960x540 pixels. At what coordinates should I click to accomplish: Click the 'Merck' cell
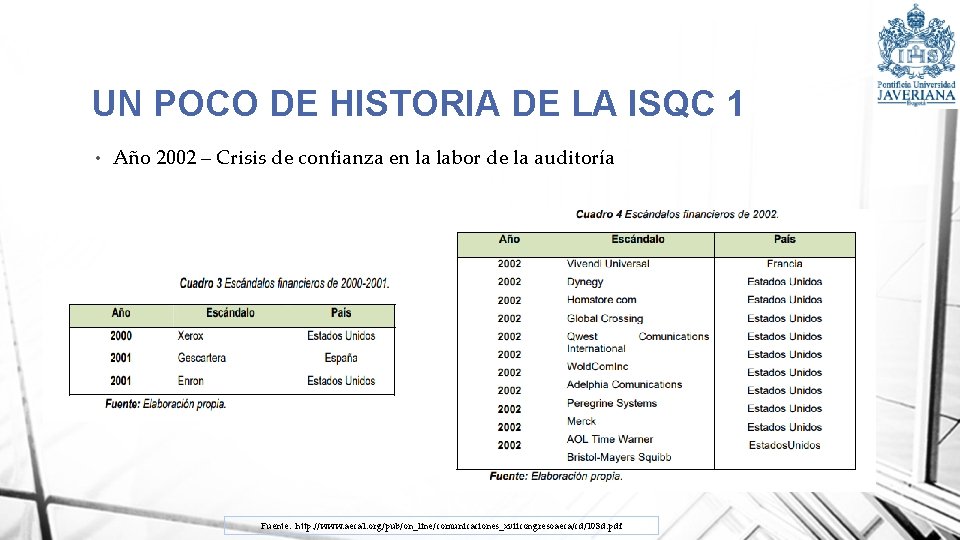pos(581,421)
